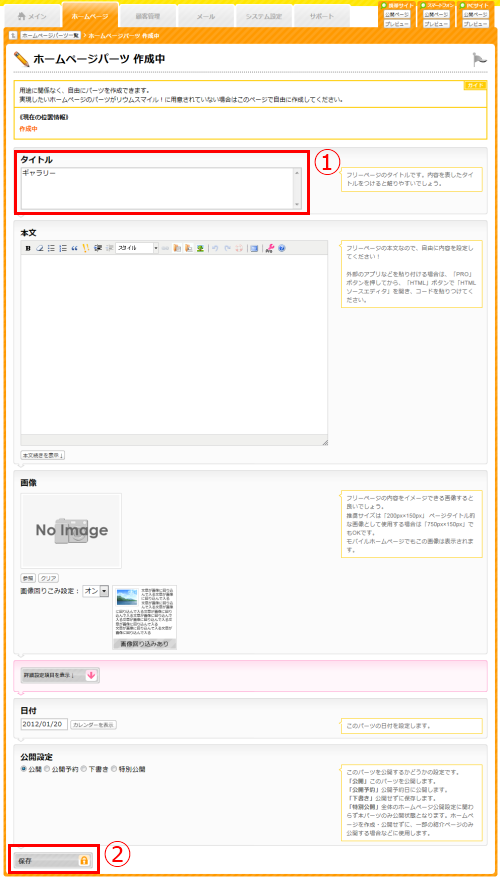This screenshot has height=879, width=500.
Task: Open the サポート tab
Action: 322,16
